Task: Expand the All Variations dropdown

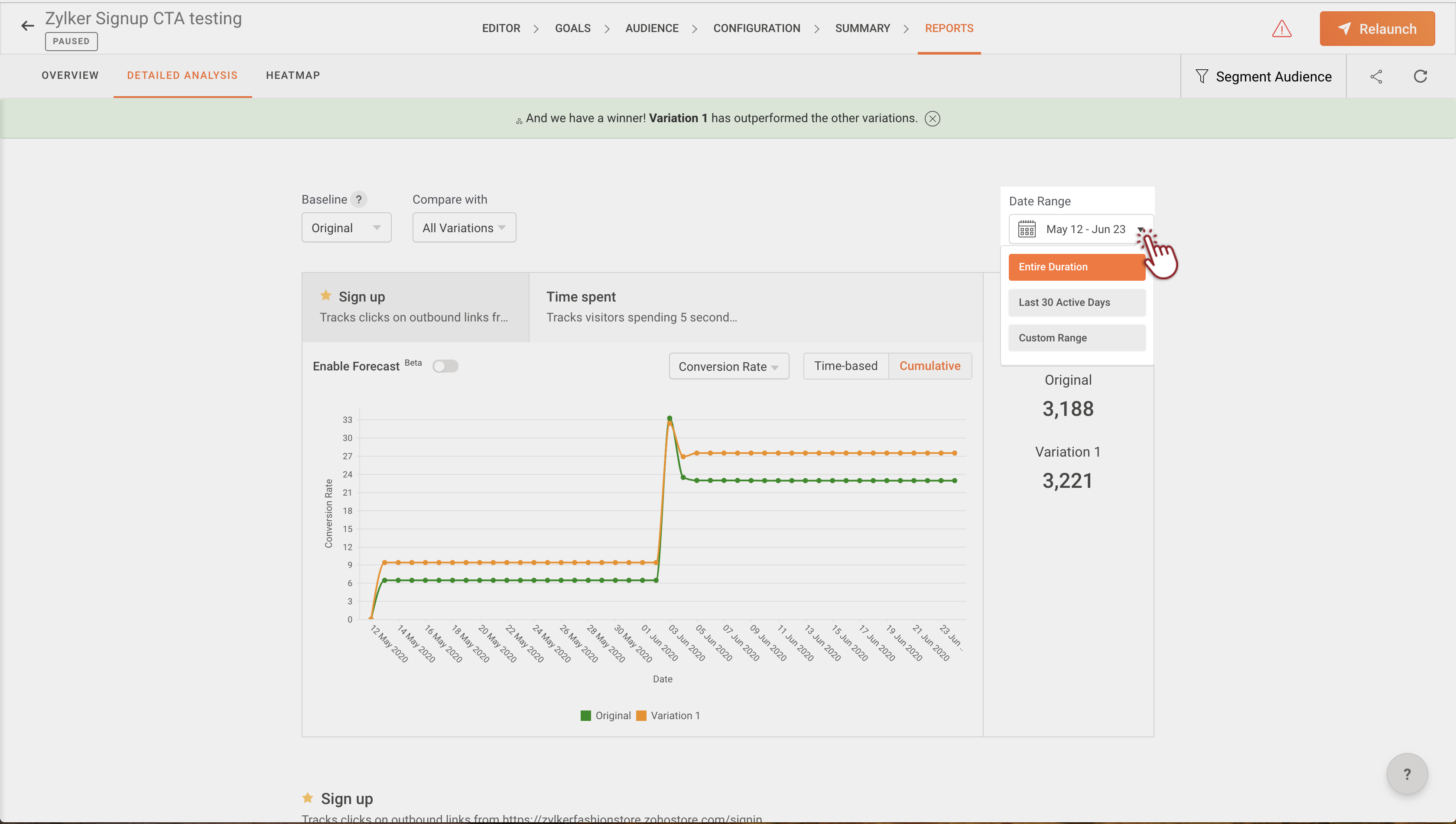Action: (x=464, y=228)
